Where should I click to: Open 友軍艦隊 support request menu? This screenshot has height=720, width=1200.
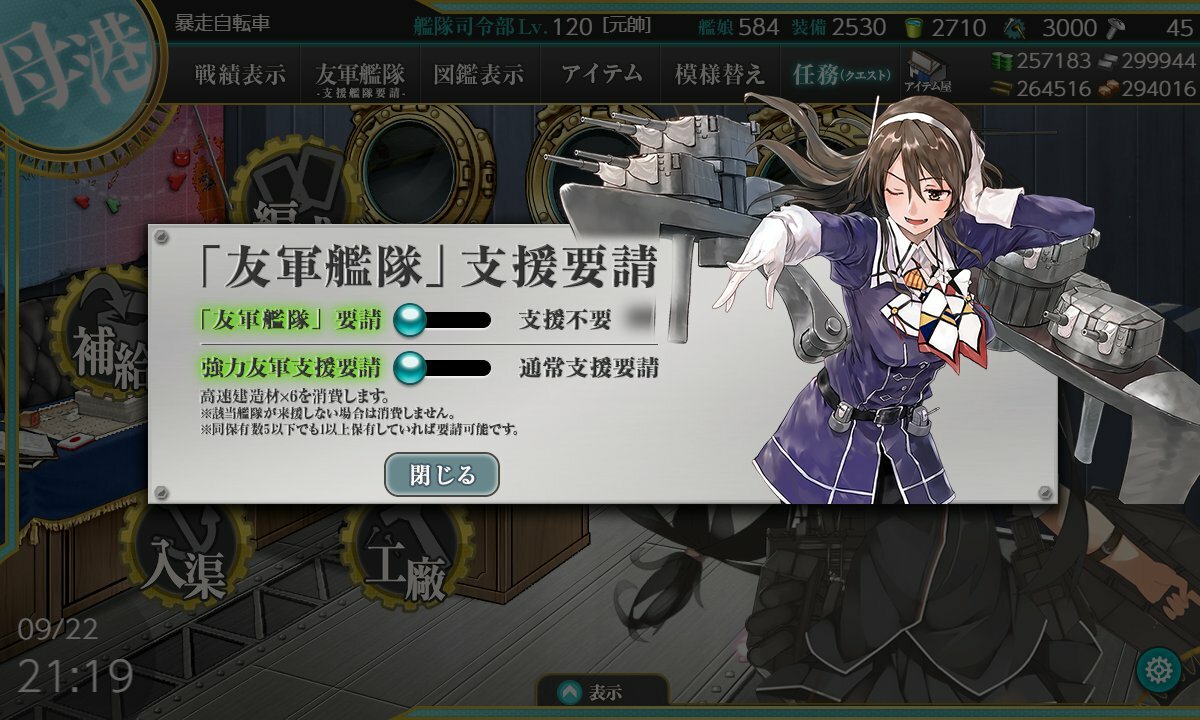tap(360, 76)
